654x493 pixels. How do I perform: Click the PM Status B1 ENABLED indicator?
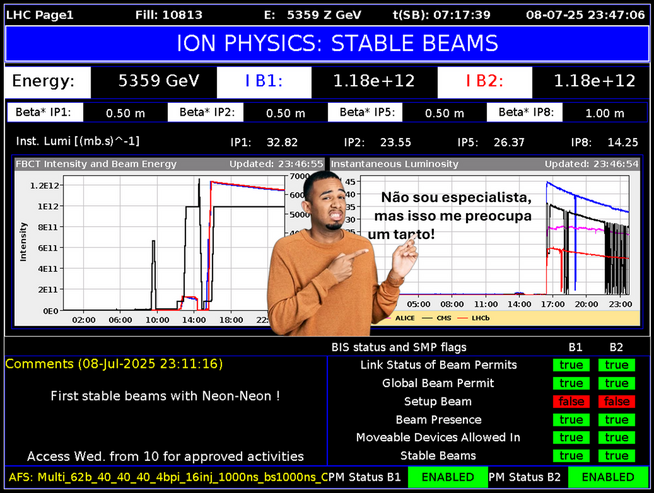tap(447, 478)
